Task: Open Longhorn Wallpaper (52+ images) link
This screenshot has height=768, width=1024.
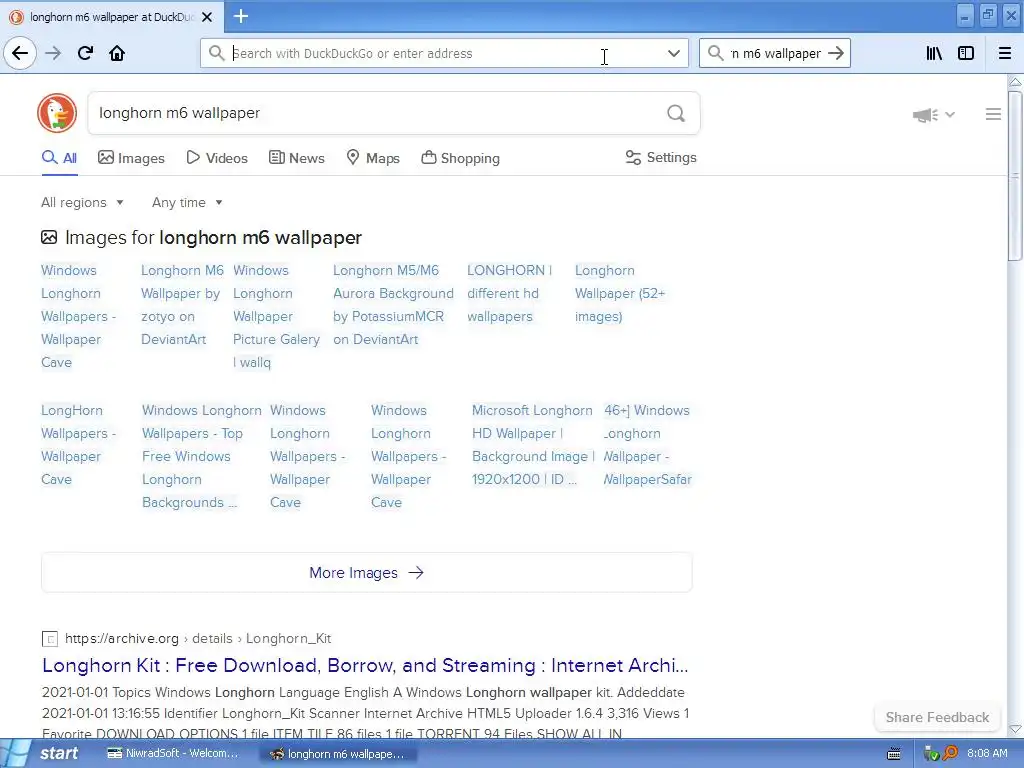Action: tap(620, 293)
